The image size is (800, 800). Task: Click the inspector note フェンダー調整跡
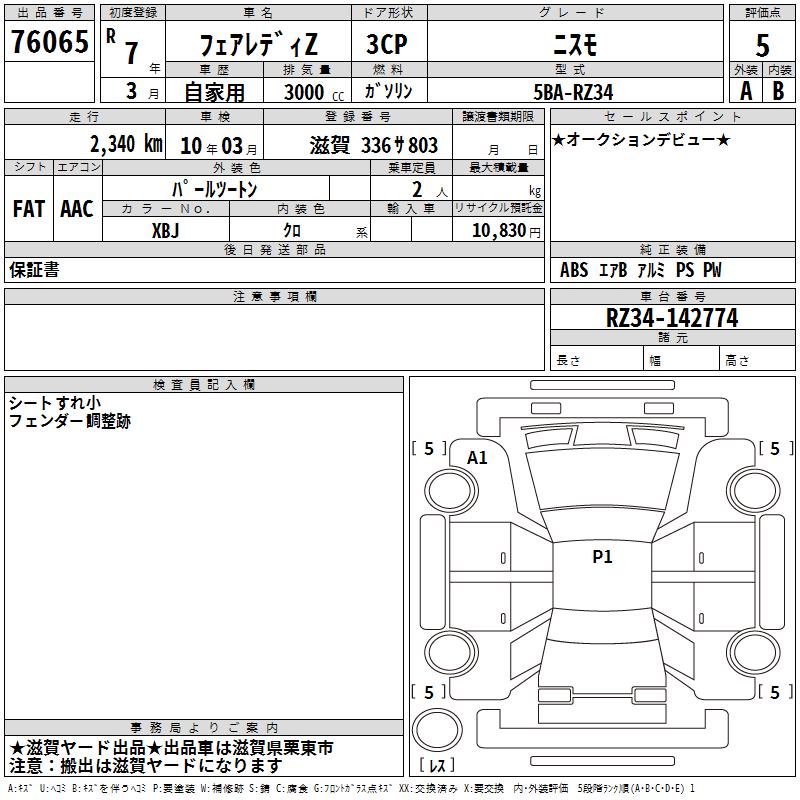[69, 422]
